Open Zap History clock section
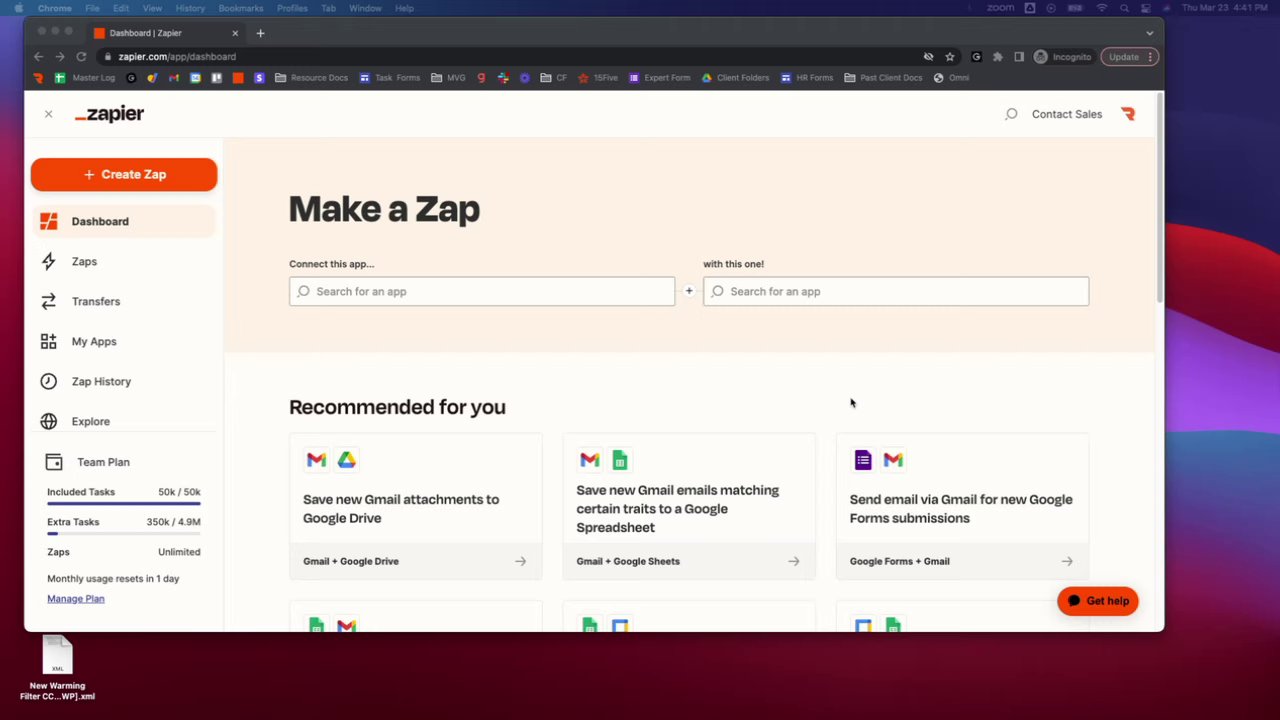The image size is (1280, 720). 124,381
